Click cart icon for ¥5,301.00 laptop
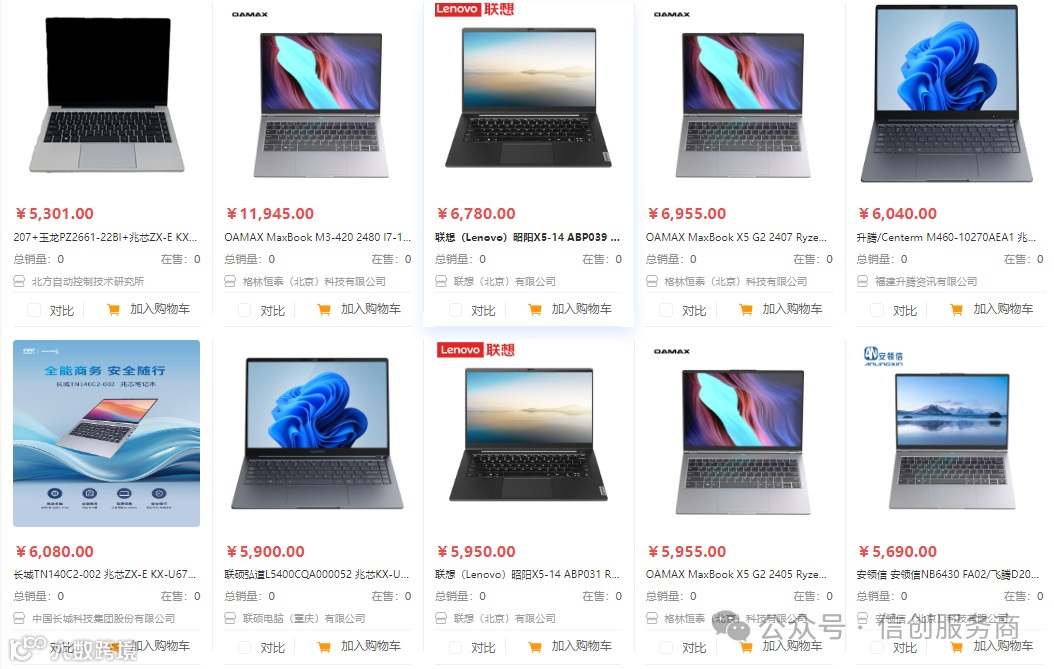The width and height of the screenshot is (1054, 669). [x=114, y=309]
